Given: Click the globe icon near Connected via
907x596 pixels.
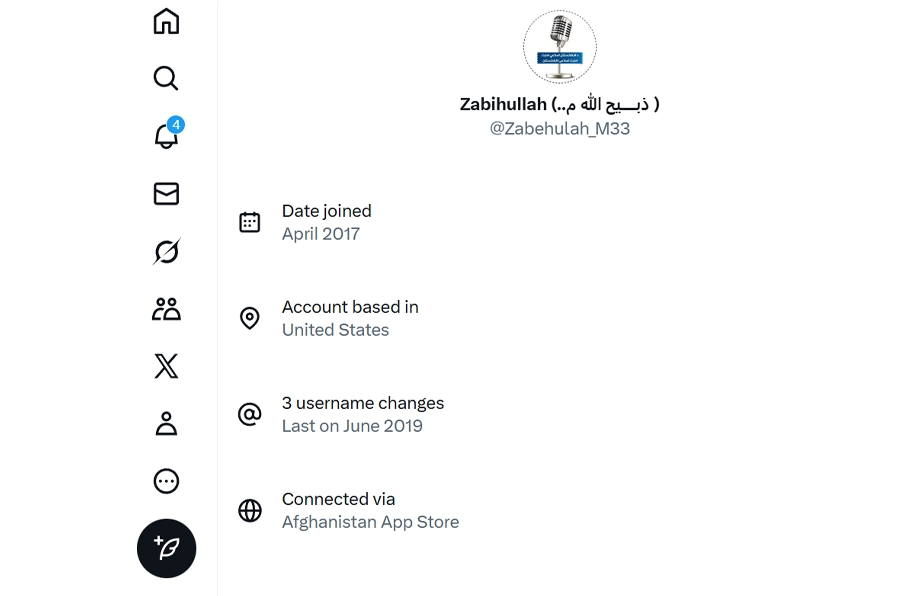Looking at the screenshot, I should 249,510.
